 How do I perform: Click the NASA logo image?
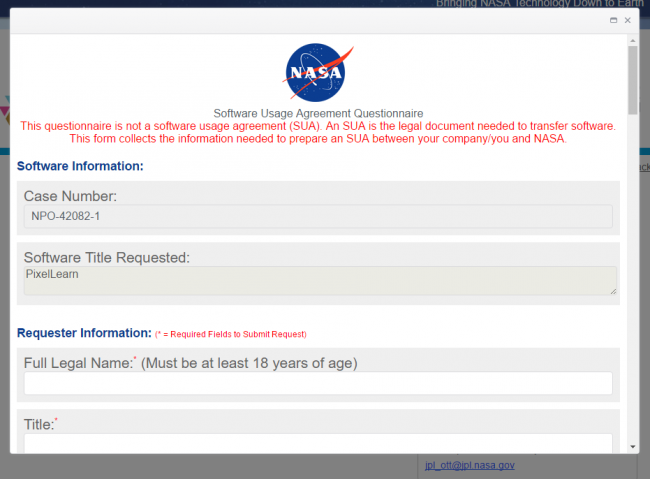[x=318, y=72]
